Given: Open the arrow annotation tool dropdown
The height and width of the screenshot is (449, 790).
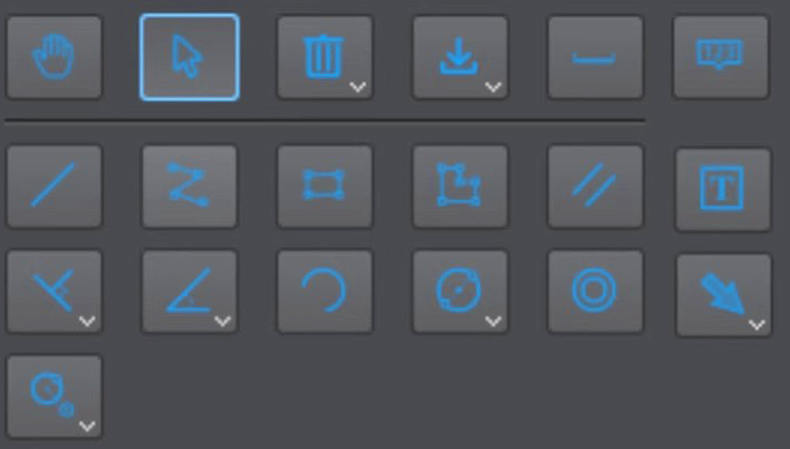Looking at the screenshot, I should click(757, 325).
